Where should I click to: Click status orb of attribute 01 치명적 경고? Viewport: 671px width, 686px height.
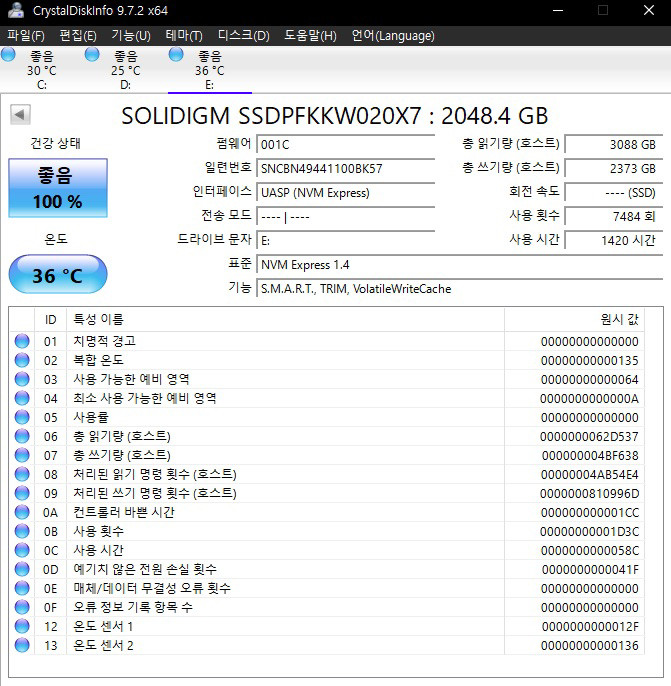(x=22, y=341)
